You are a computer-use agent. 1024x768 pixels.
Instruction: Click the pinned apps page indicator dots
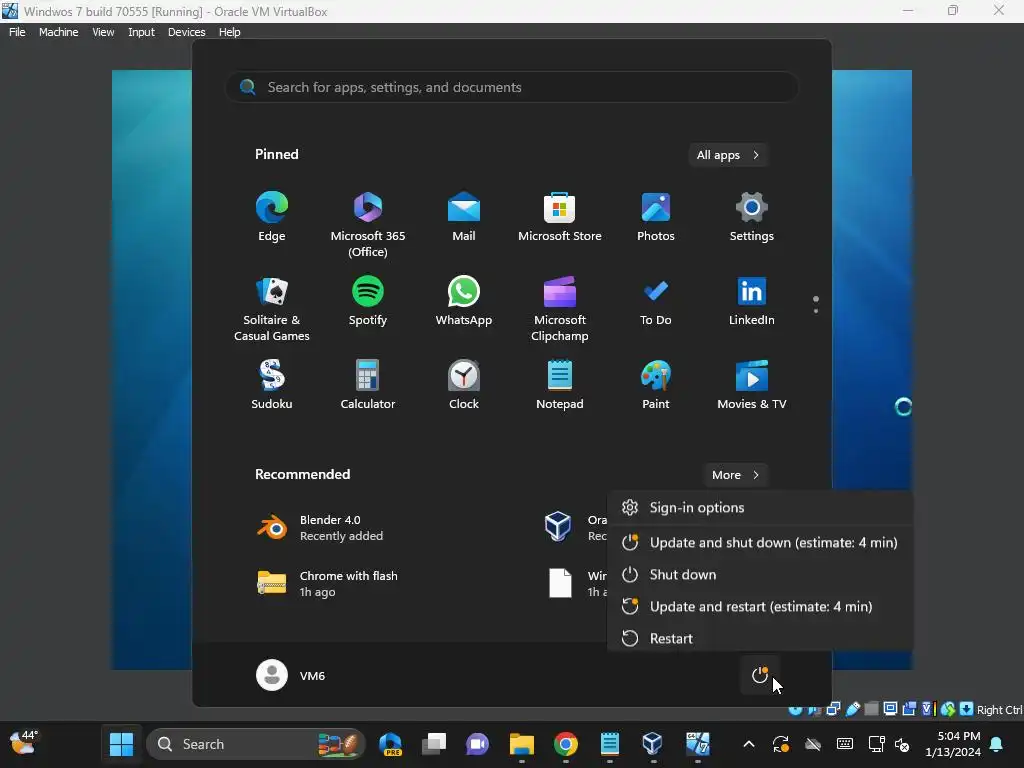coord(816,304)
